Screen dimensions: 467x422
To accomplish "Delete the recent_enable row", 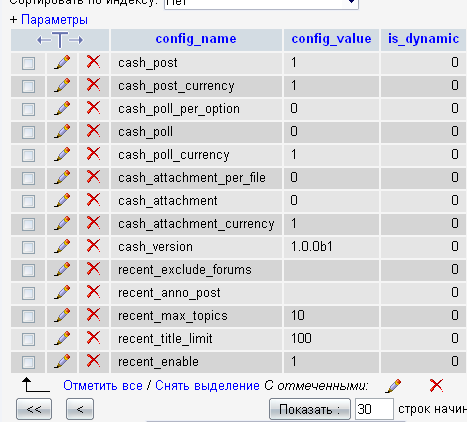I will 93,361.
